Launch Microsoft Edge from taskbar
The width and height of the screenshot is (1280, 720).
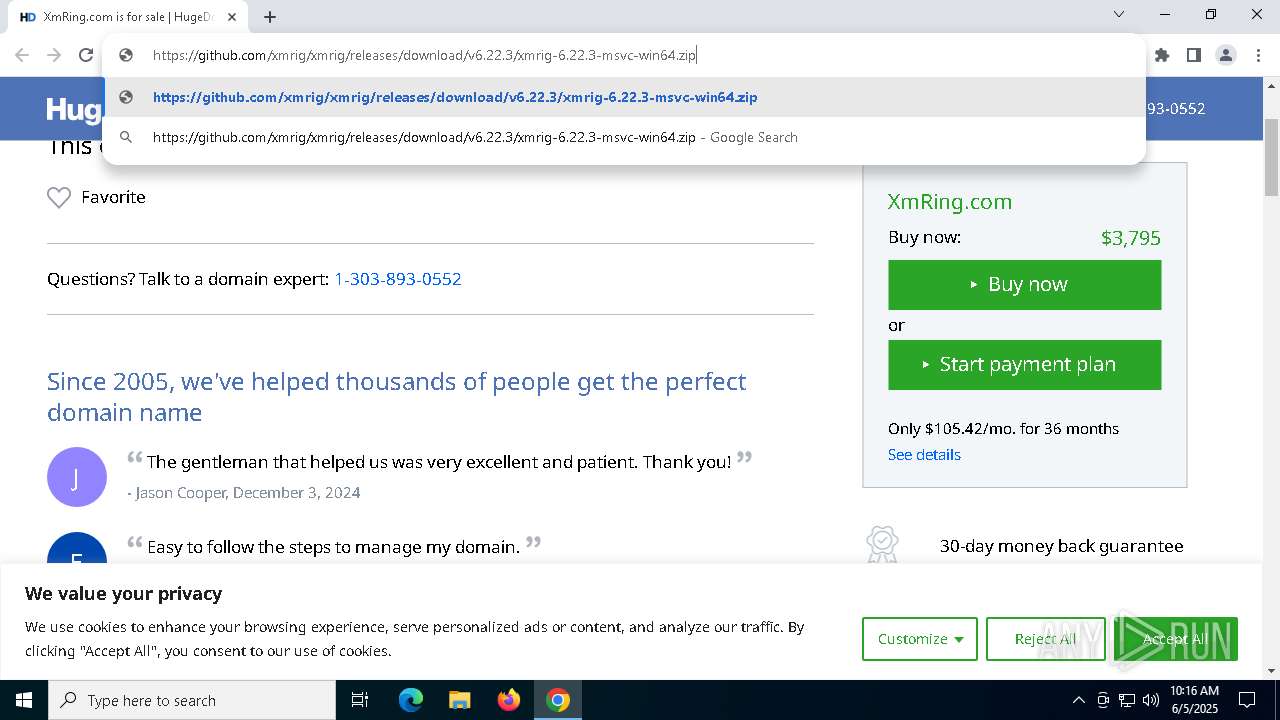tap(411, 700)
